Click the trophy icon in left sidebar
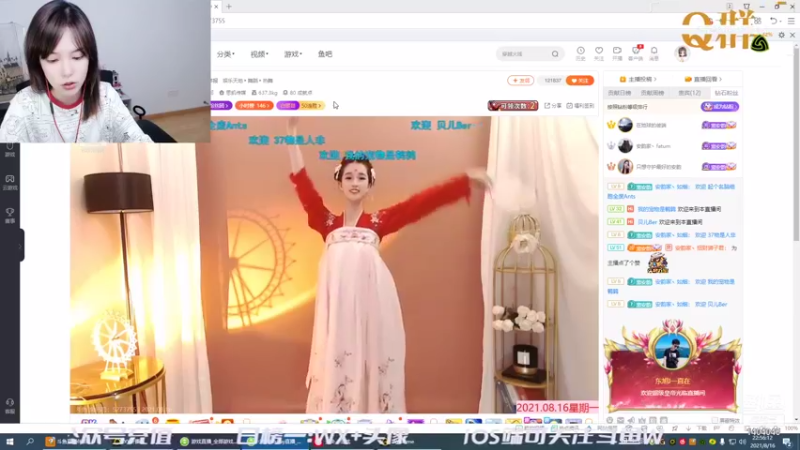 tap(10, 212)
